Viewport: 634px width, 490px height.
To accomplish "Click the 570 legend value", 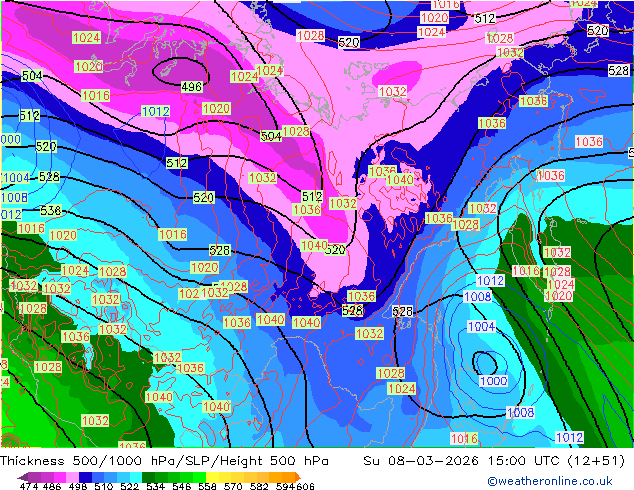I will 233,486.
